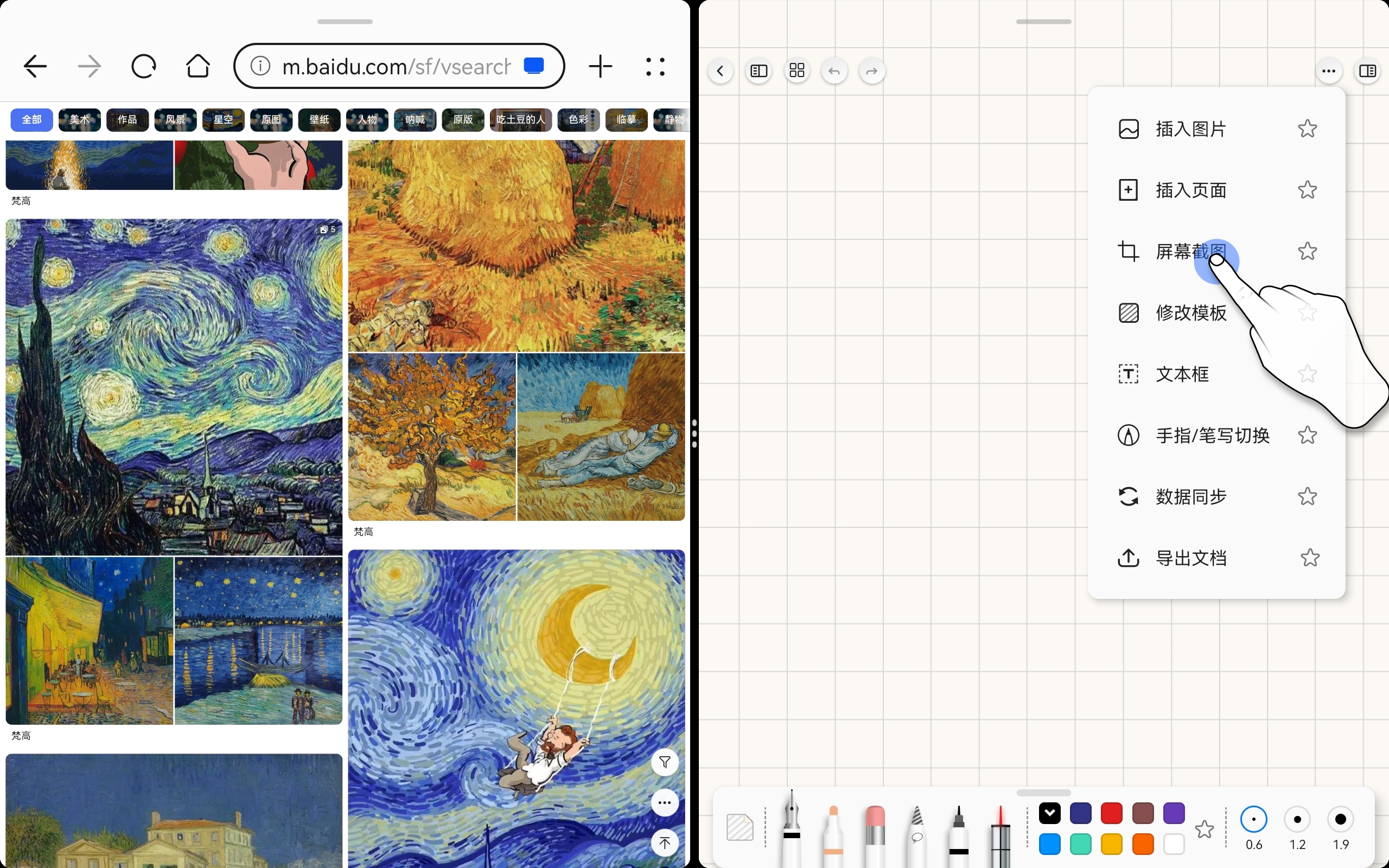Select the 临摹 filter tab
1389x868 pixels.
626,119
